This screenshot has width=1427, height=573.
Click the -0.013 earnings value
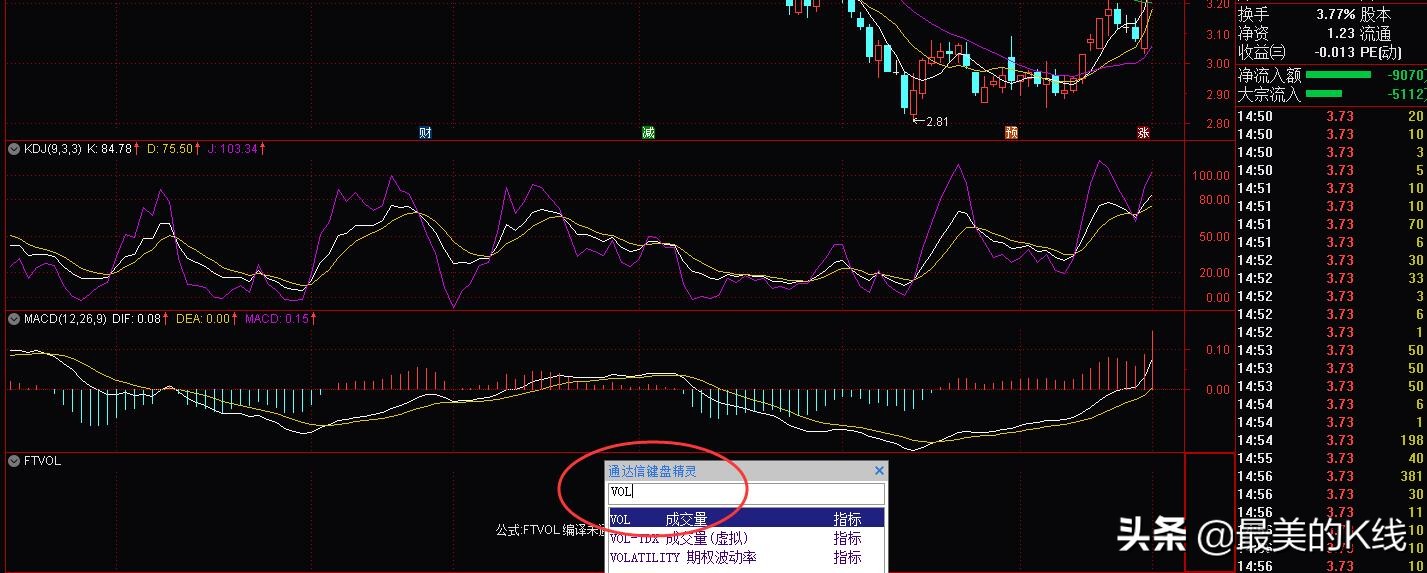[x=1334, y=52]
